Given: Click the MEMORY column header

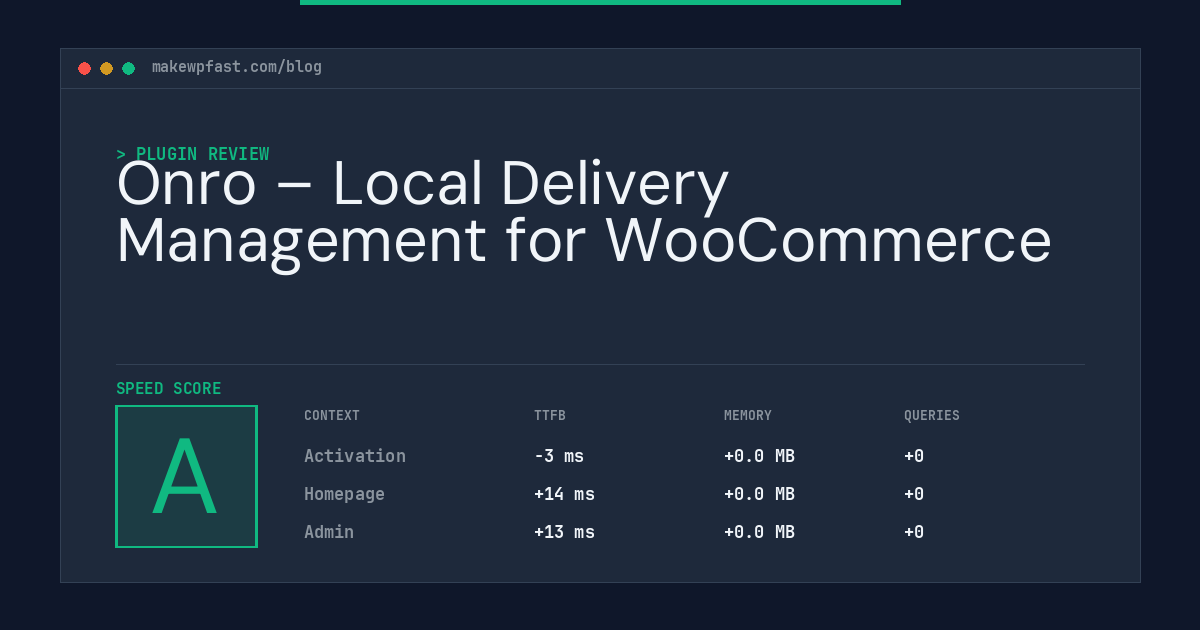Looking at the screenshot, I should 748,416.
